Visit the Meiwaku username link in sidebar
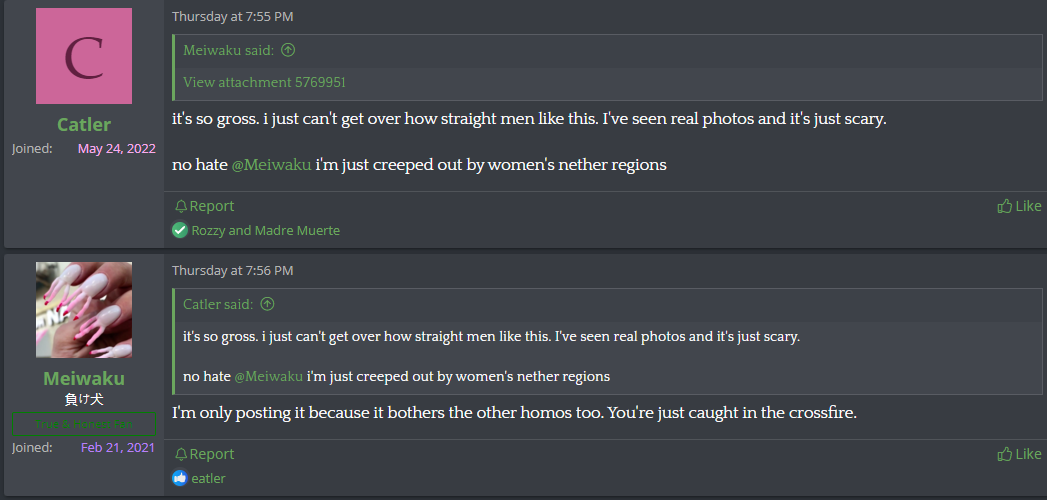The height and width of the screenshot is (500, 1047). (84, 378)
